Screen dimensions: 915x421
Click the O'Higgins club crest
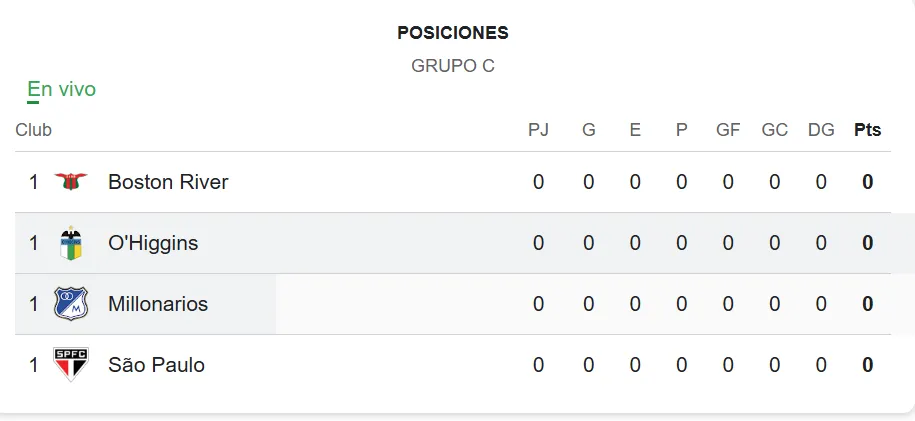pyautogui.click(x=71, y=243)
